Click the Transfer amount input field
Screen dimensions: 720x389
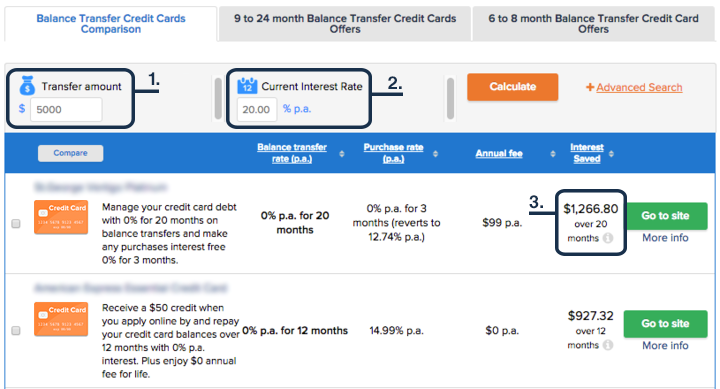66,110
